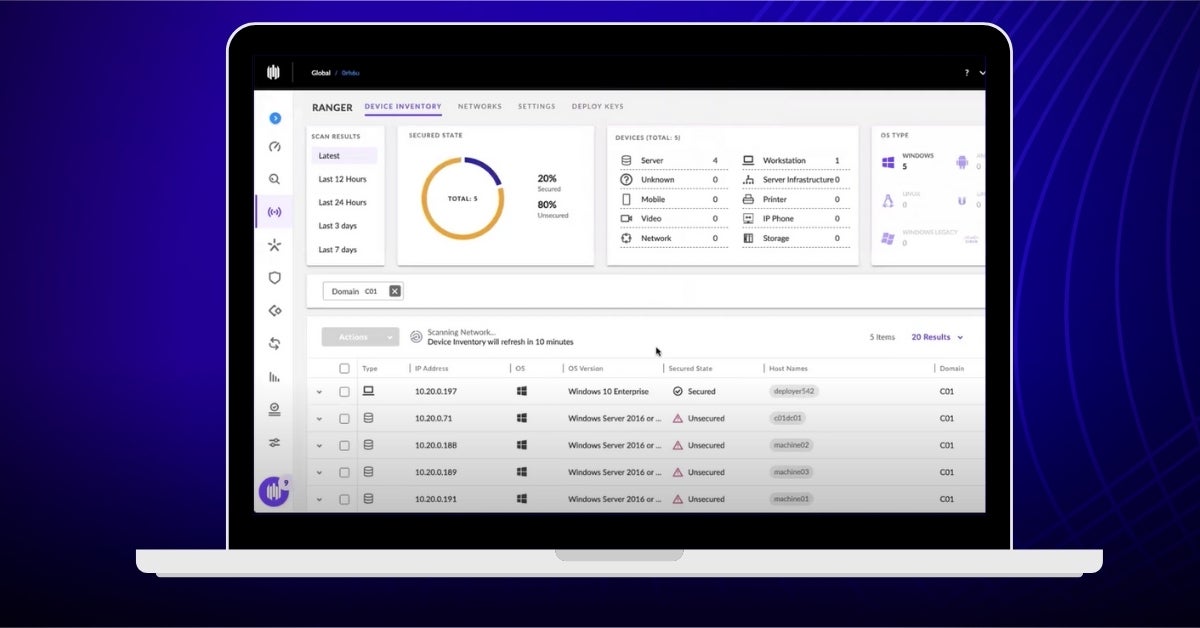This screenshot has height=628, width=1200.
Task: Open the bar chart reports sidebar icon
Action: click(x=274, y=377)
